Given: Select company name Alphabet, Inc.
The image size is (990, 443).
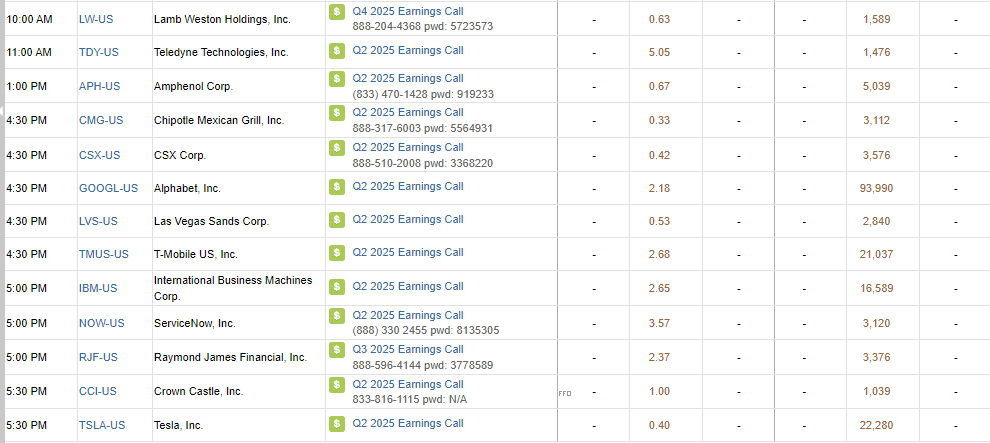Looking at the screenshot, I should 188,188.
